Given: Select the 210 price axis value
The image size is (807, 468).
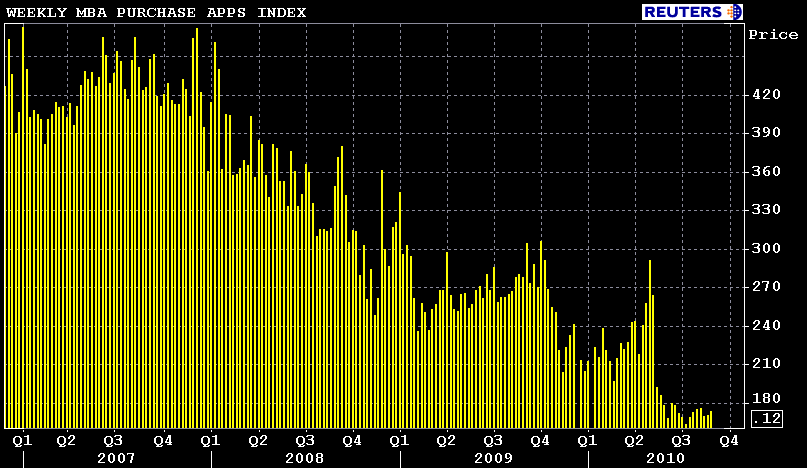Looking at the screenshot, I should click(765, 364).
